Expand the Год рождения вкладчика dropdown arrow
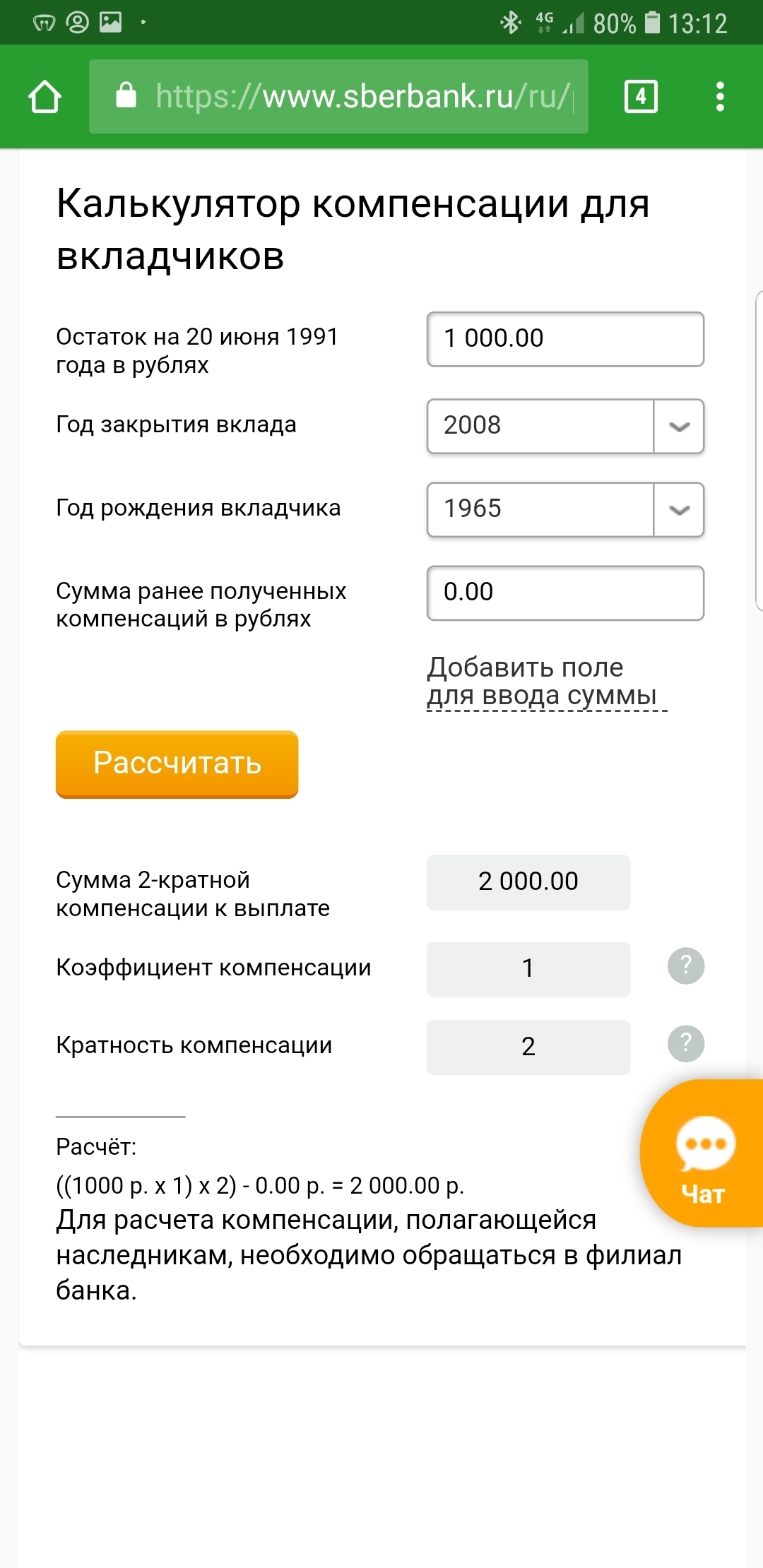 coord(679,510)
